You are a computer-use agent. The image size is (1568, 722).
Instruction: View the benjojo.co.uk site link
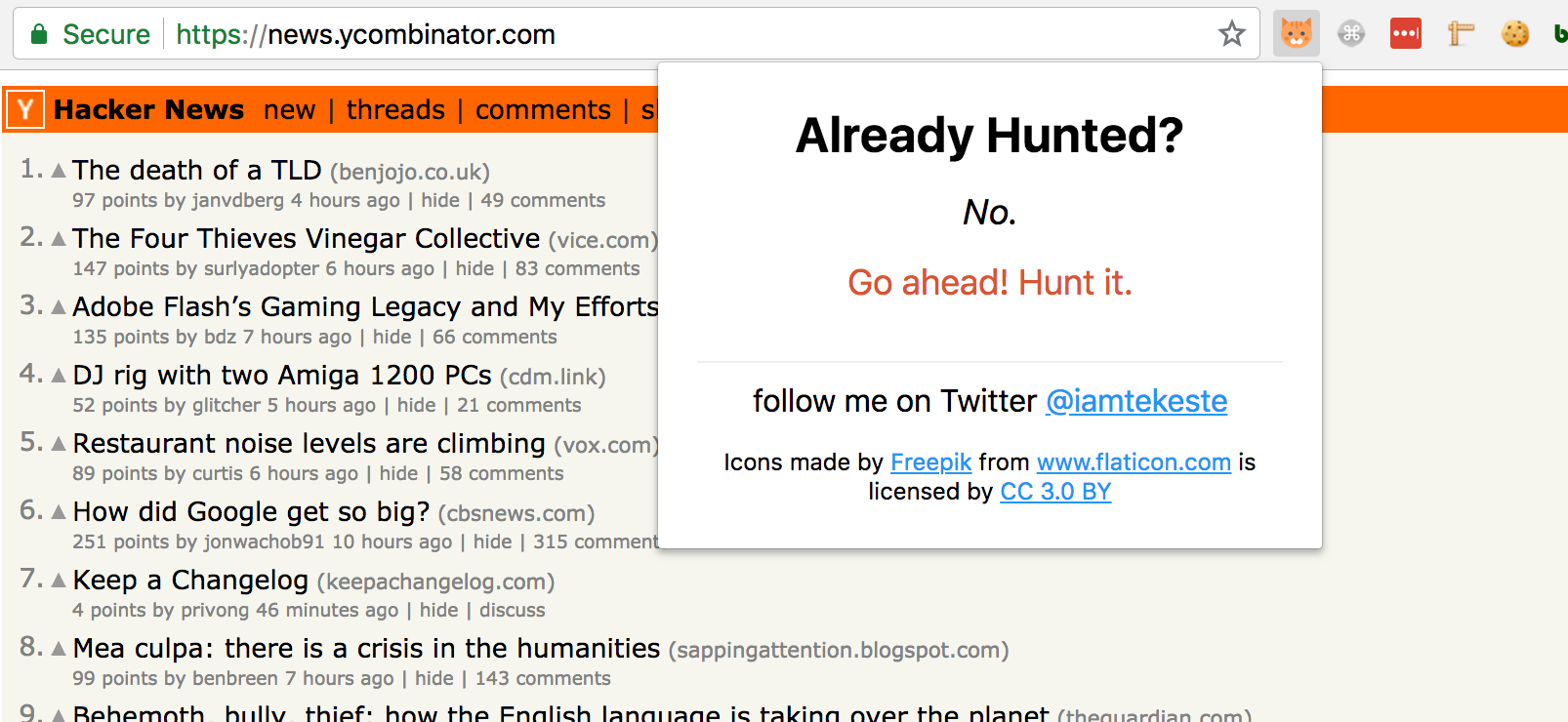pos(410,173)
